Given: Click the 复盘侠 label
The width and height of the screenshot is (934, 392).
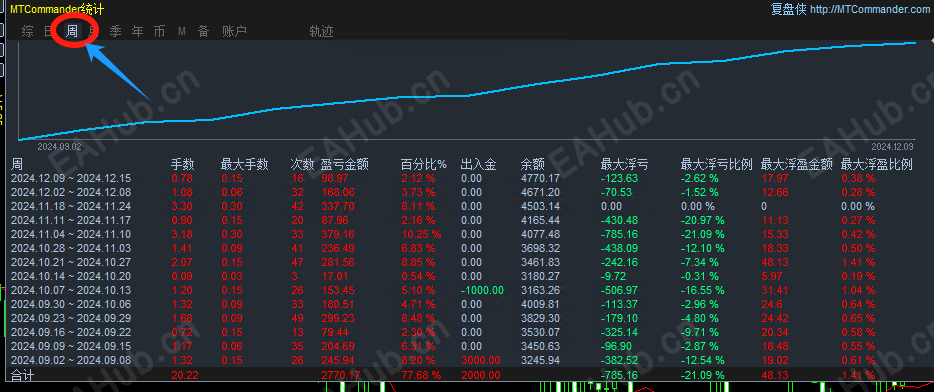Looking at the screenshot, I should tap(789, 9).
